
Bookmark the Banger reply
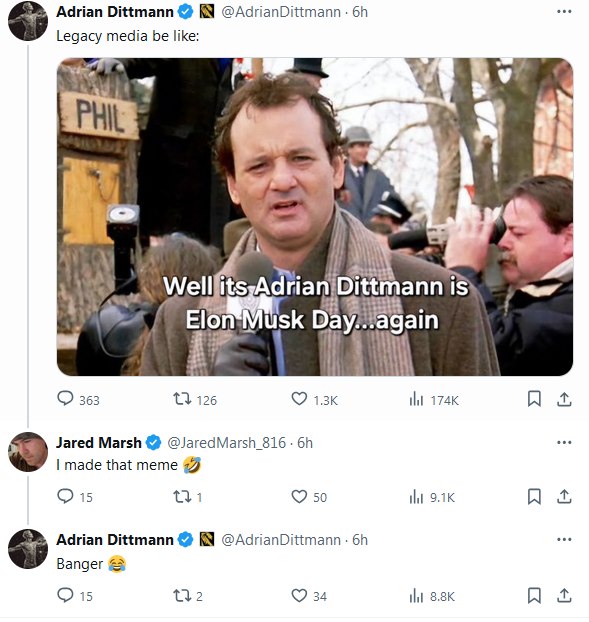coord(534,595)
